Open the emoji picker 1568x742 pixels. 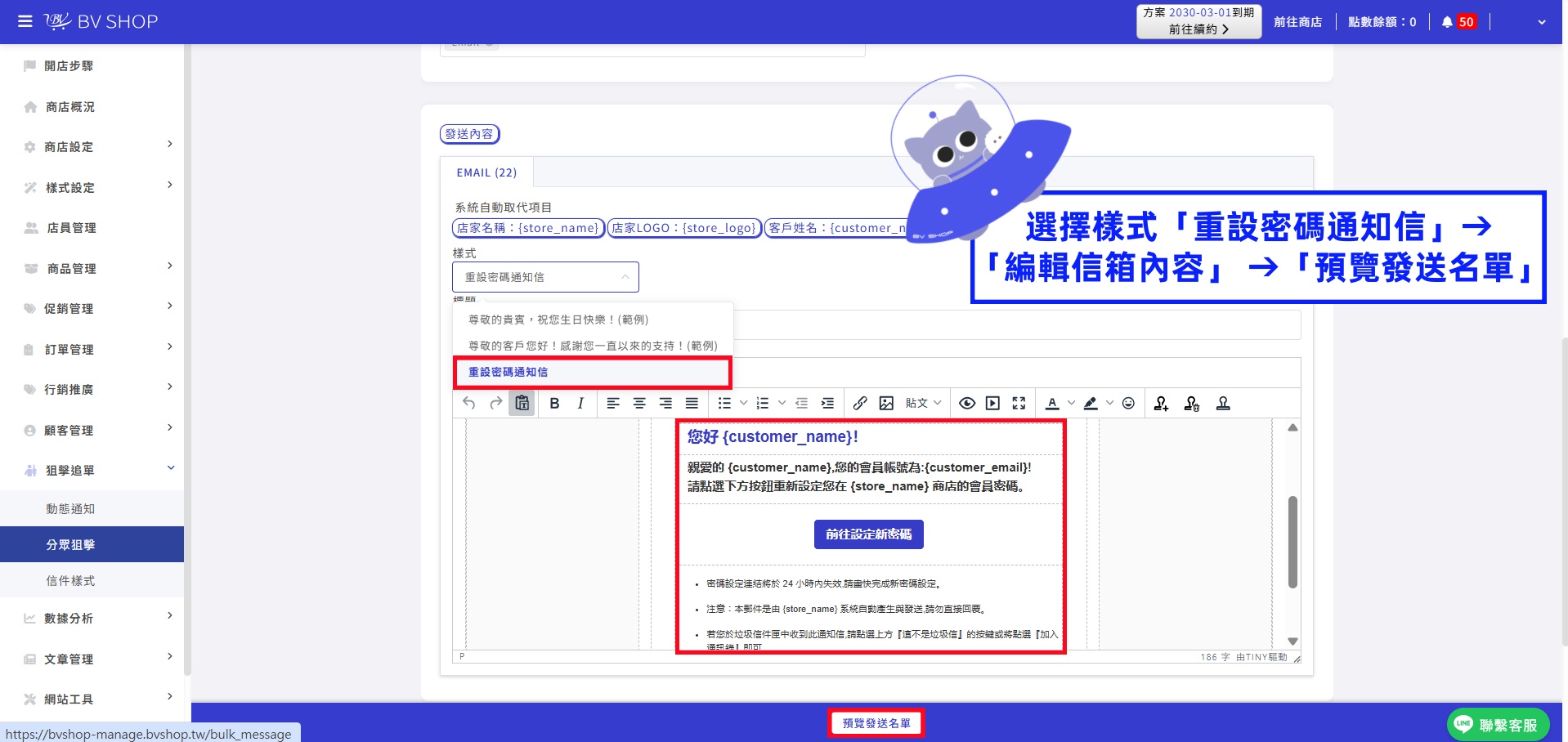tap(1128, 403)
